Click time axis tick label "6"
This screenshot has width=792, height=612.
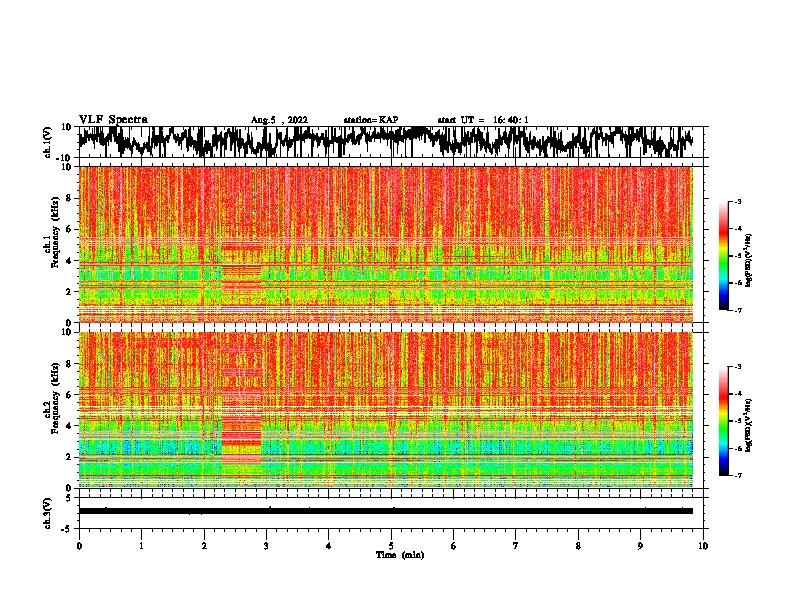coord(454,546)
